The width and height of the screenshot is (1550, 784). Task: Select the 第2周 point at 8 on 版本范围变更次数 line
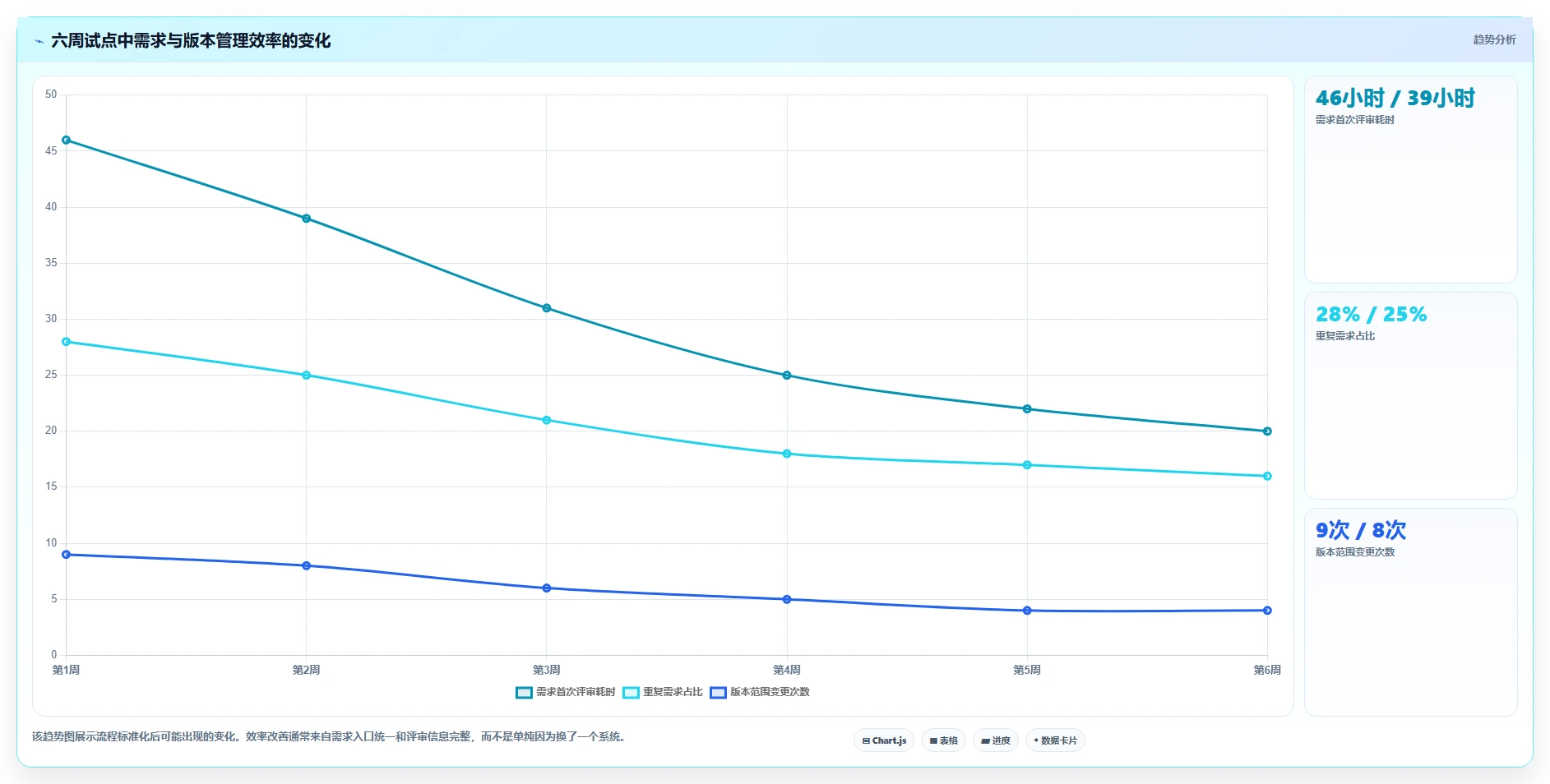tap(307, 565)
